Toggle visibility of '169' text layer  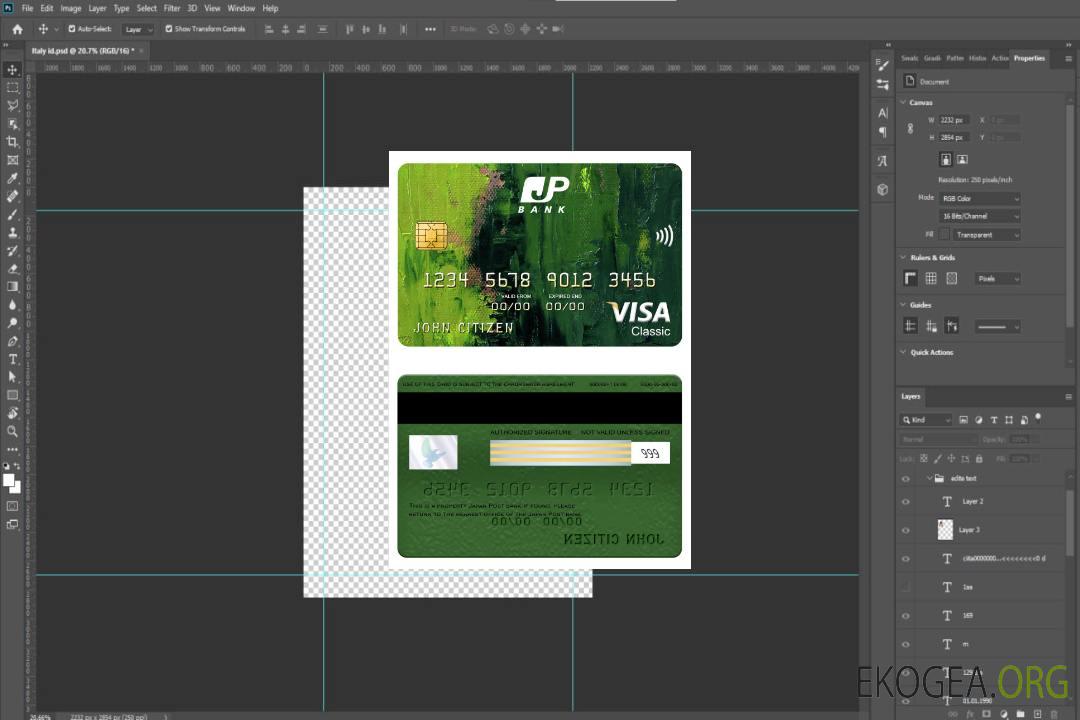click(x=906, y=616)
